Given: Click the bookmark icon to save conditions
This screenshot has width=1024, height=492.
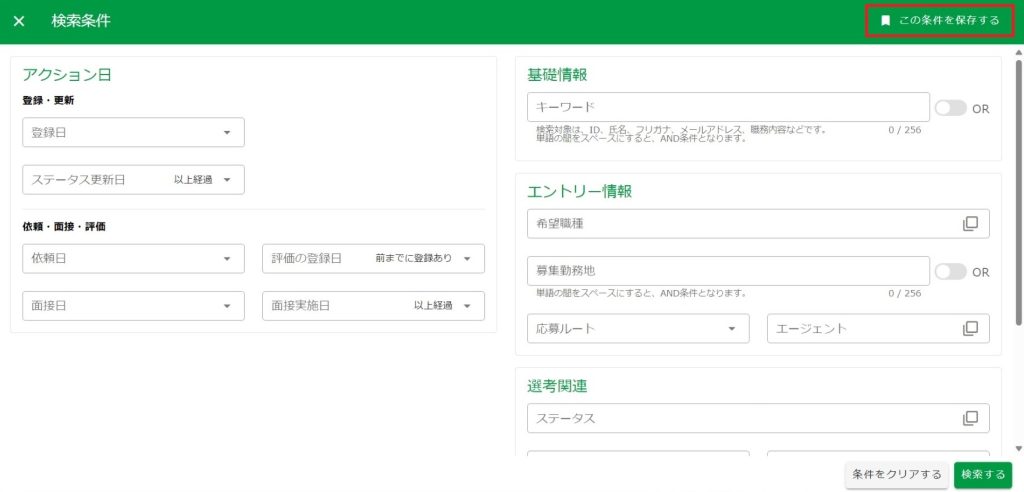Looking at the screenshot, I should pyautogui.click(x=885, y=21).
